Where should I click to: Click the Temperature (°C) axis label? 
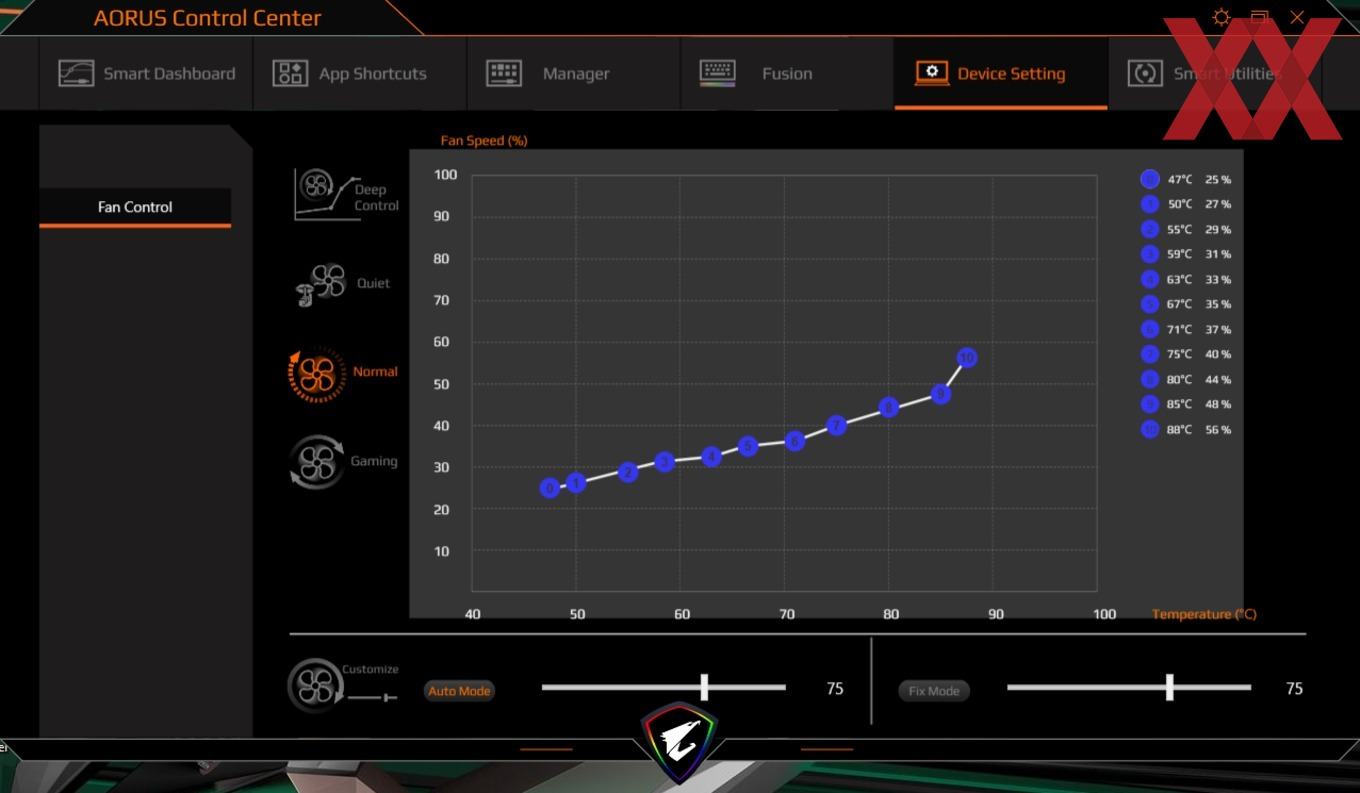pos(1204,614)
